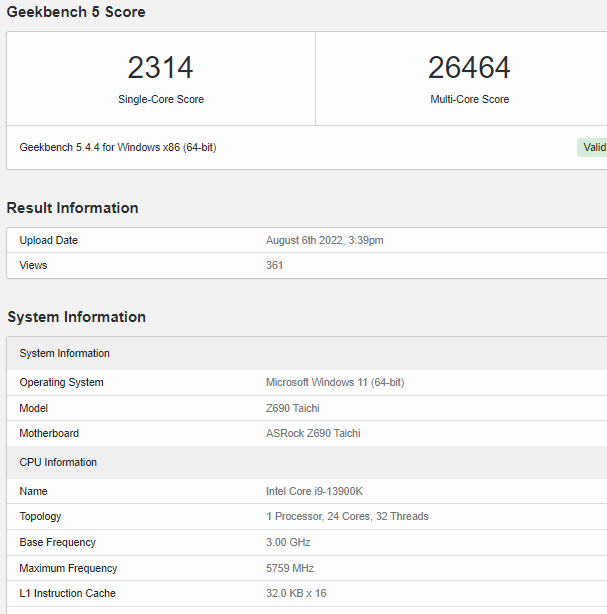Click the Valid status badge

point(592,147)
